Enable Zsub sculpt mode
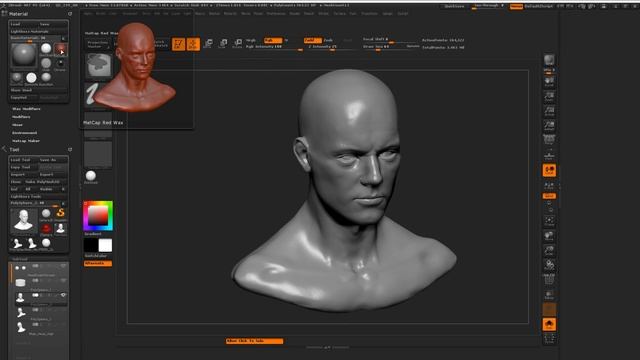The height and width of the screenshot is (360, 640). point(328,40)
